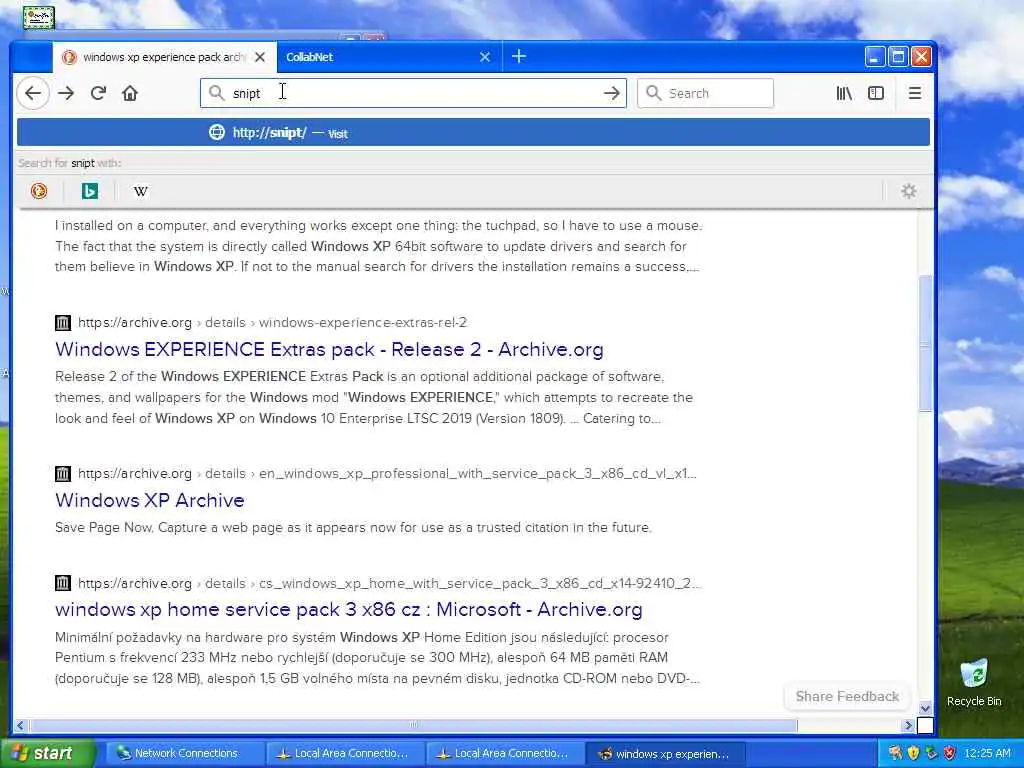This screenshot has width=1024, height=768.
Task: Close the CollabNet tab
Action: coord(485,57)
